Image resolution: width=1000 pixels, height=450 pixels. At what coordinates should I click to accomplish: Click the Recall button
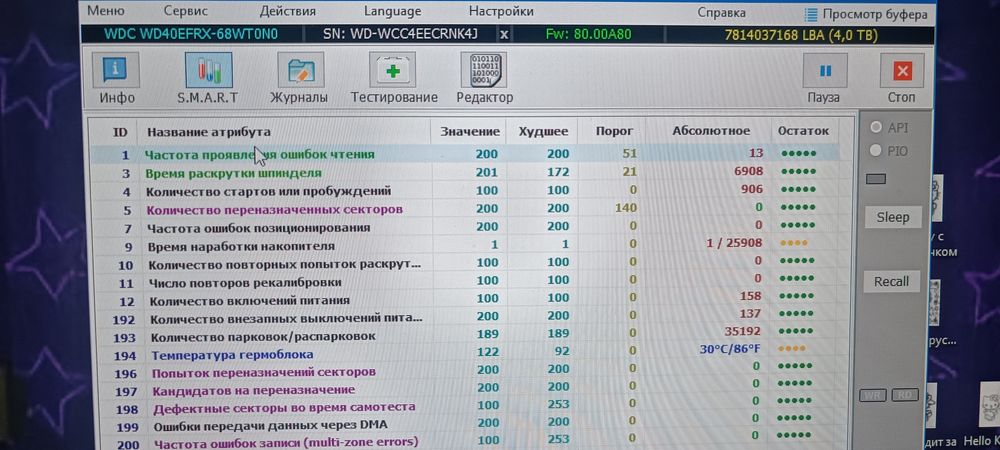(x=892, y=281)
